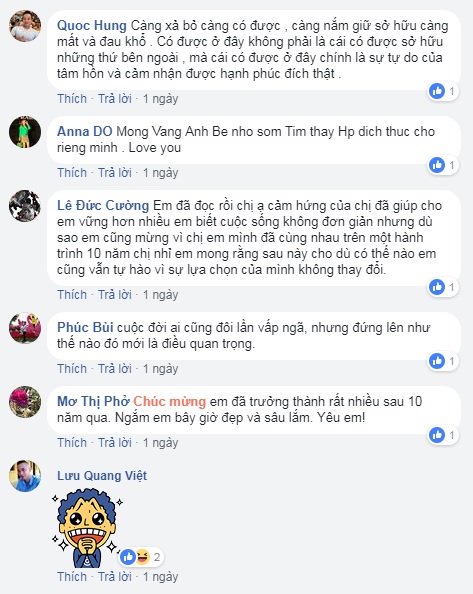Open the like reaction on Quoc Hung's comment
473x594 pixels.
pyautogui.click(x=443, y=91)
